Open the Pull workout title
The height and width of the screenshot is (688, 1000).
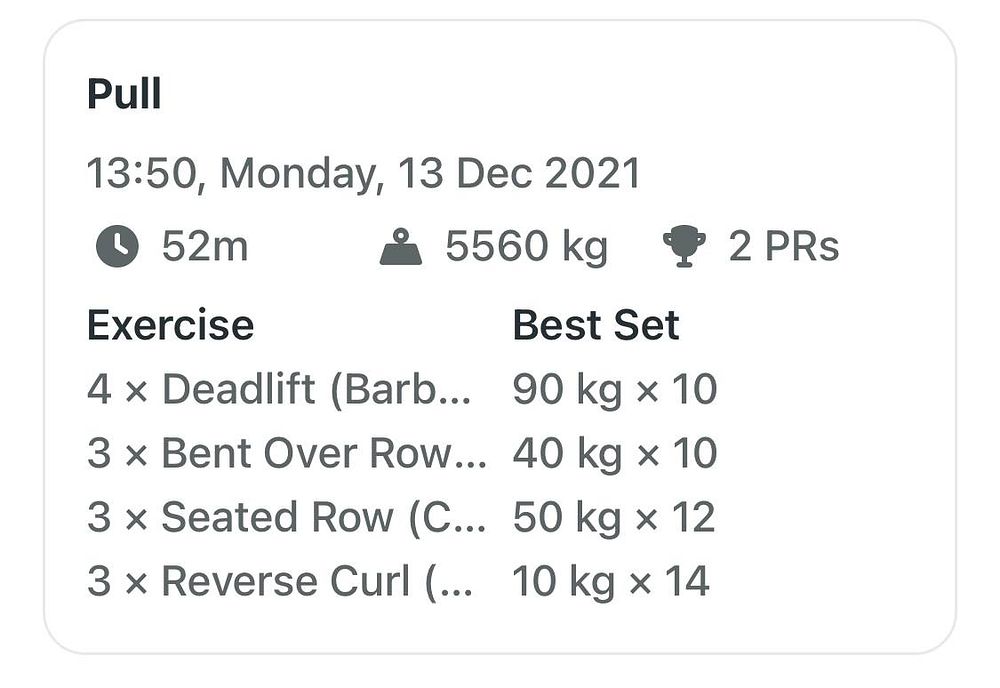click(x=124, y=94)
